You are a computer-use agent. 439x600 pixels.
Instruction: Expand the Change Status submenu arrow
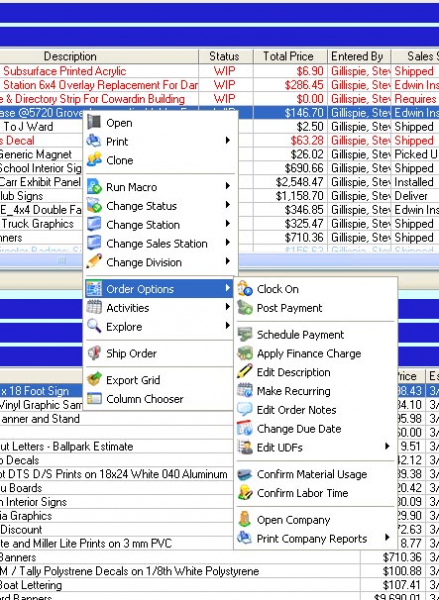click(x=228, y=205)
